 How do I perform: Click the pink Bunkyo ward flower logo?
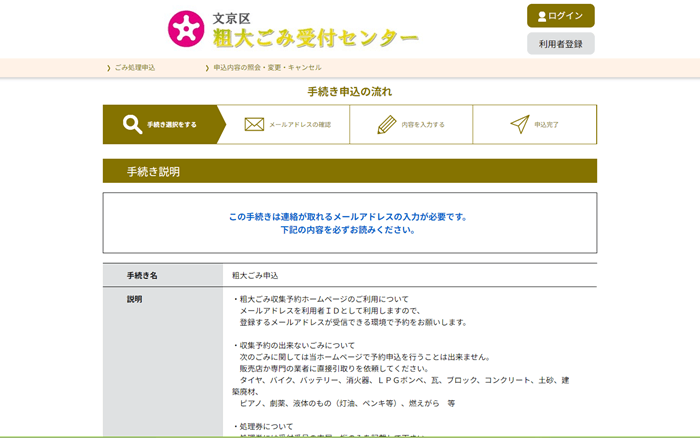click(x=186, y=29)
